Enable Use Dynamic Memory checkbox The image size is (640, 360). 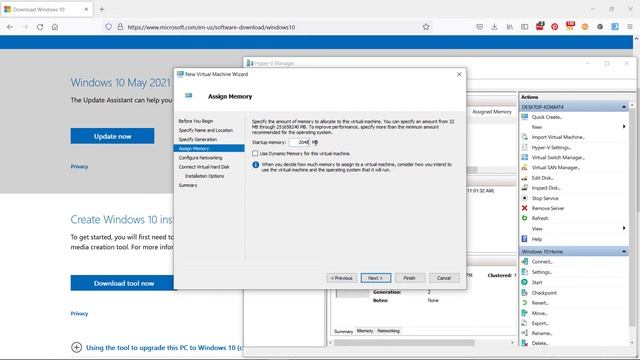coord(255,153)
